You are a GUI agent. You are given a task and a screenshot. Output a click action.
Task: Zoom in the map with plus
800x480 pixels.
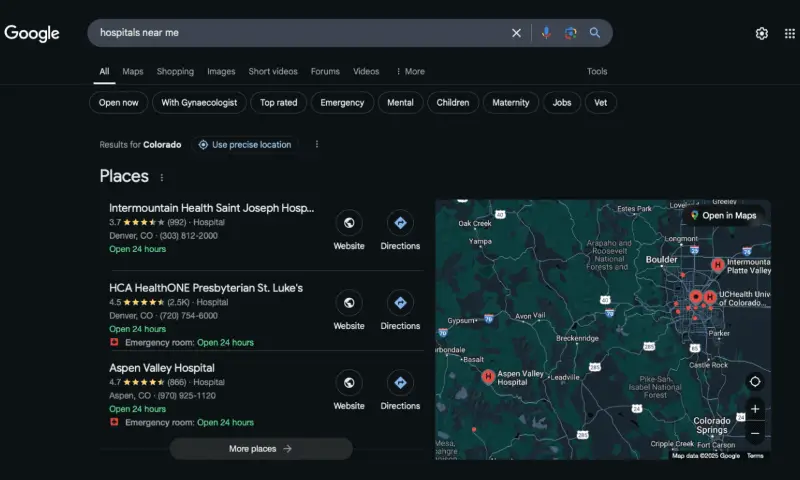(755, 409)
